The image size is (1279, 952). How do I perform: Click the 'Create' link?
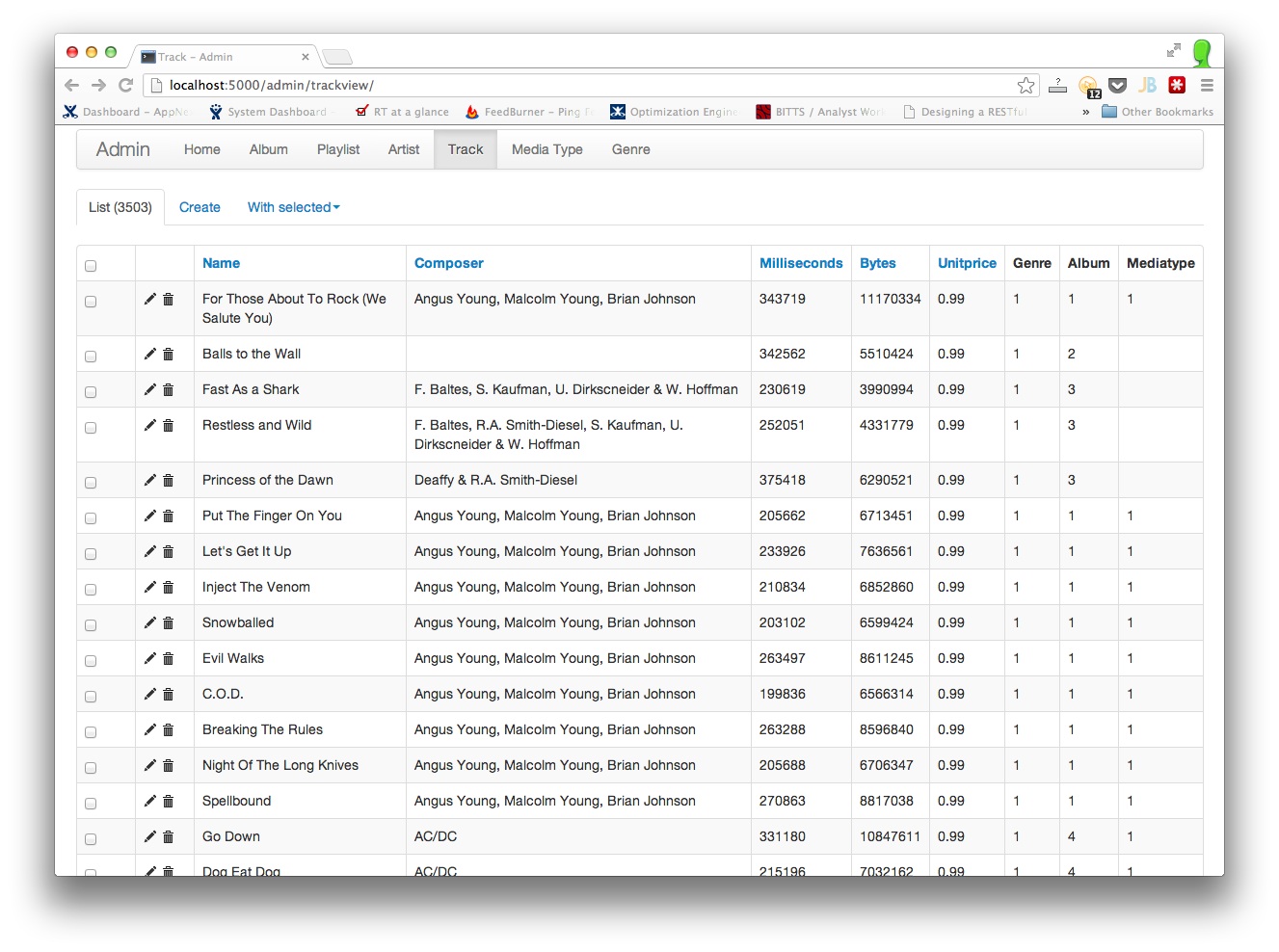coord(200,207)
